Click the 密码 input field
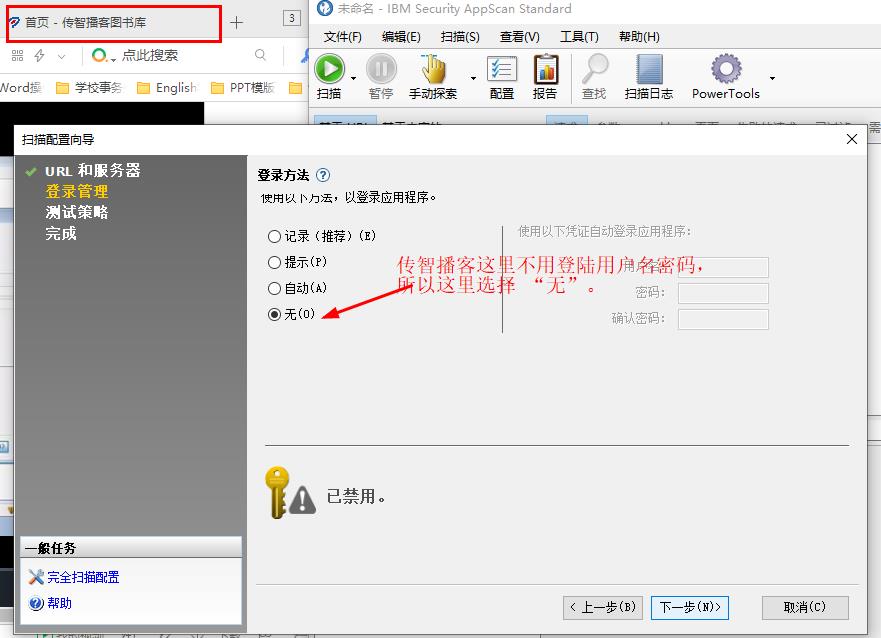Viewport: 881px width, 638px height. click(x=723, y=293)
